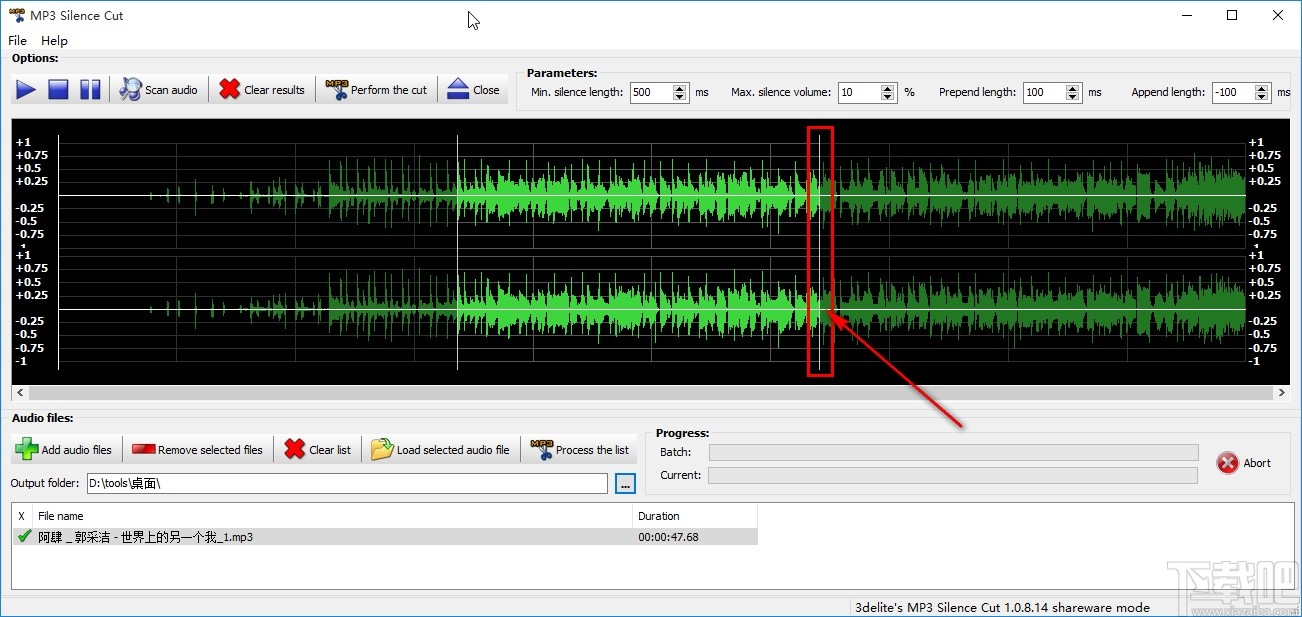The width and height of the screenshot is (1302, 617).
Task: Click Perform the cut button
Action: [x=377, y=90]
